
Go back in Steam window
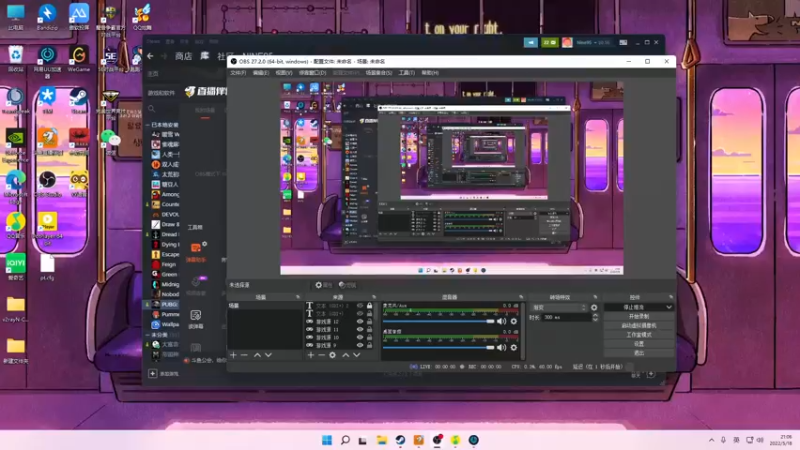[x=150, y=56]
